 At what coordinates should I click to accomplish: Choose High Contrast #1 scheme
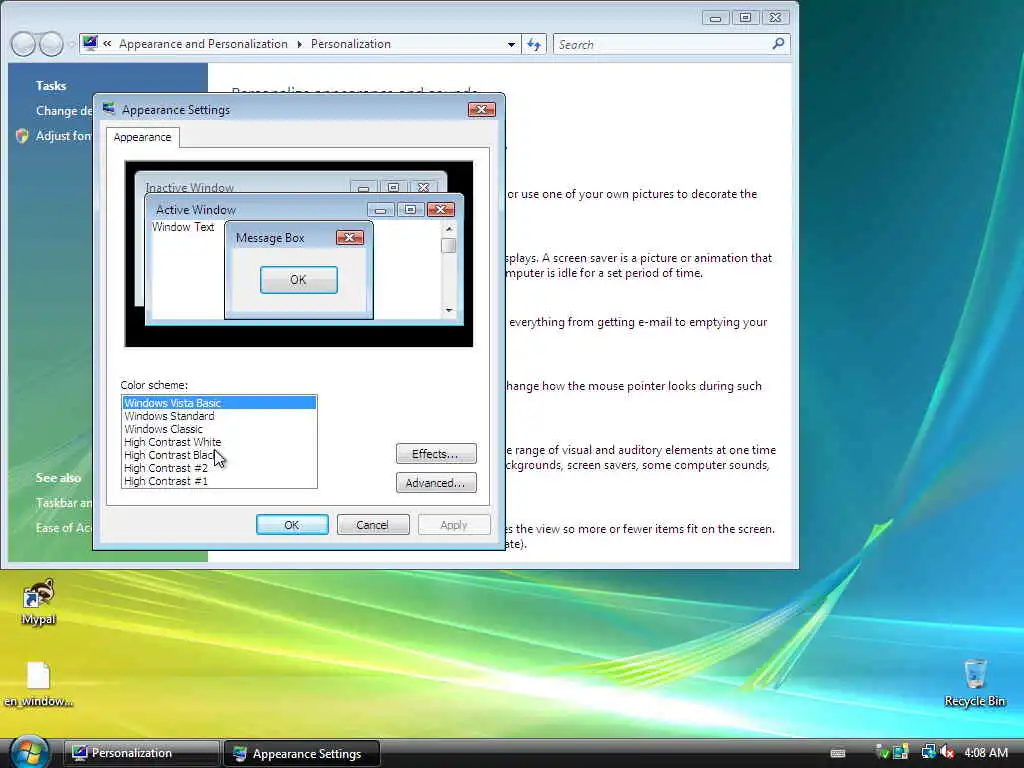click(x=219, y=481)
